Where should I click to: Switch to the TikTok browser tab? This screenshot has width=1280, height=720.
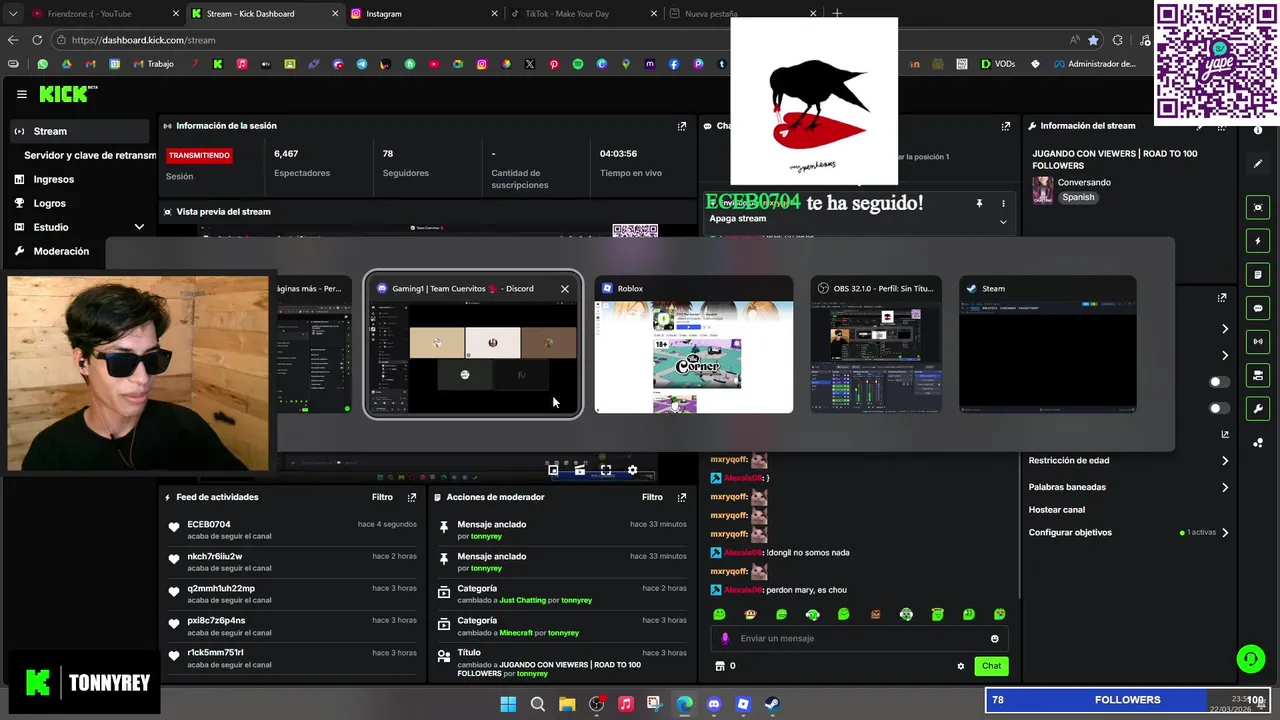583,14
